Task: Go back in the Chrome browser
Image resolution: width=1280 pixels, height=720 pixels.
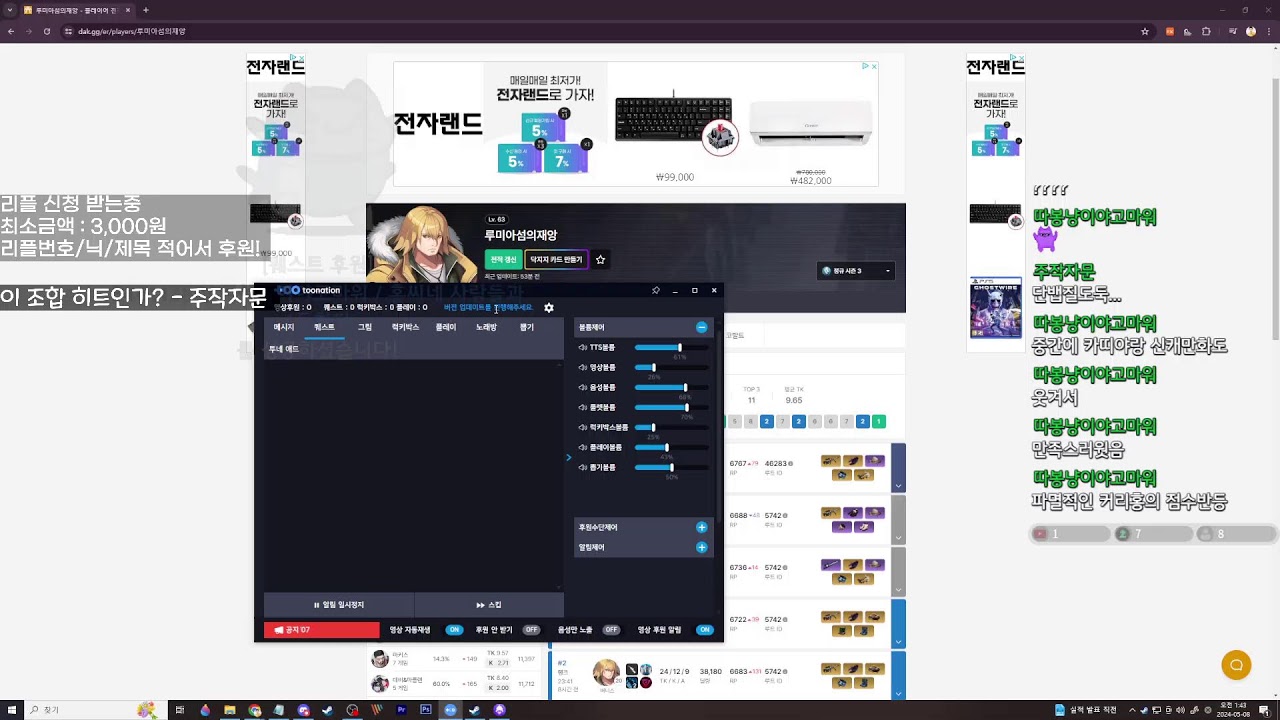Action: (x=11, y=31)
